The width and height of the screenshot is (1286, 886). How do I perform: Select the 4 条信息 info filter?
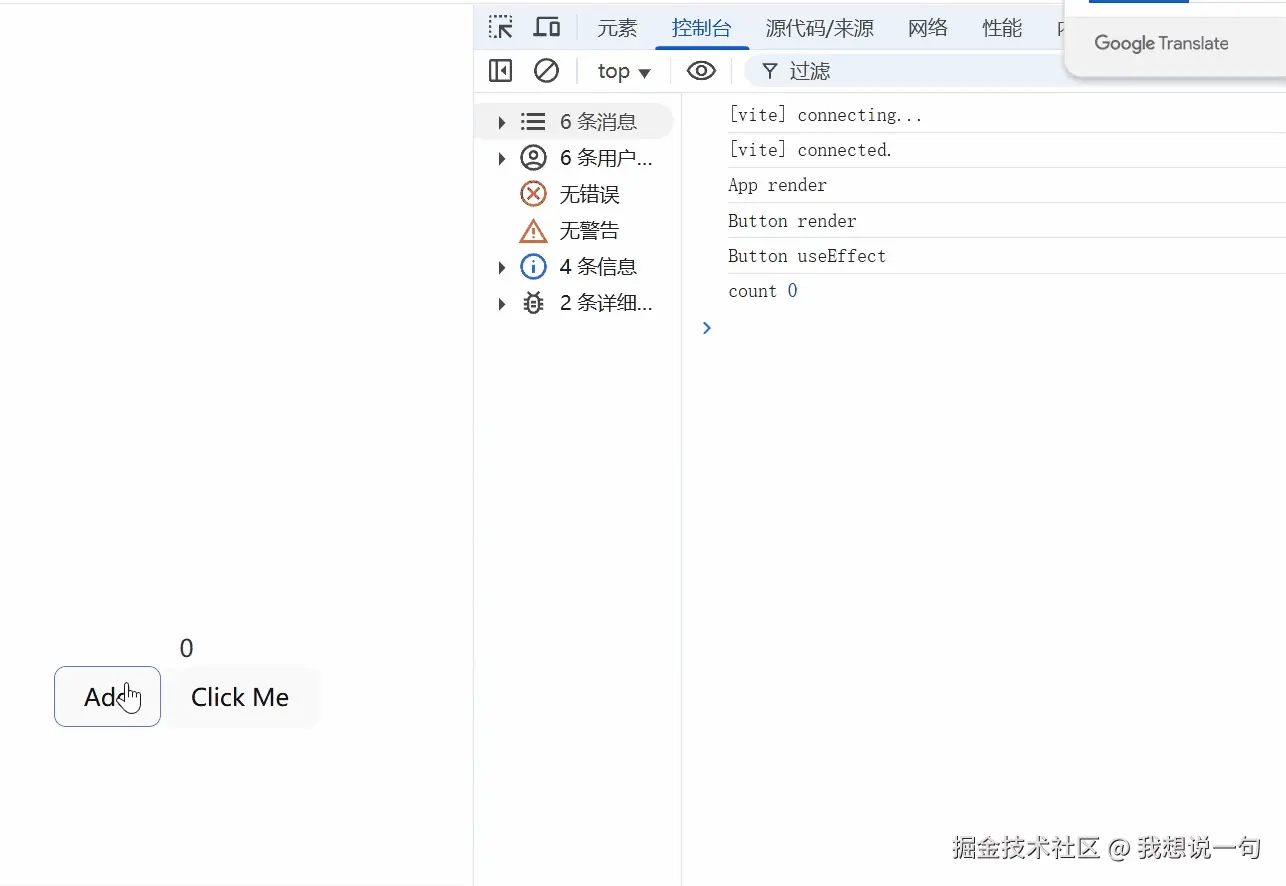(x=574, y=267)
